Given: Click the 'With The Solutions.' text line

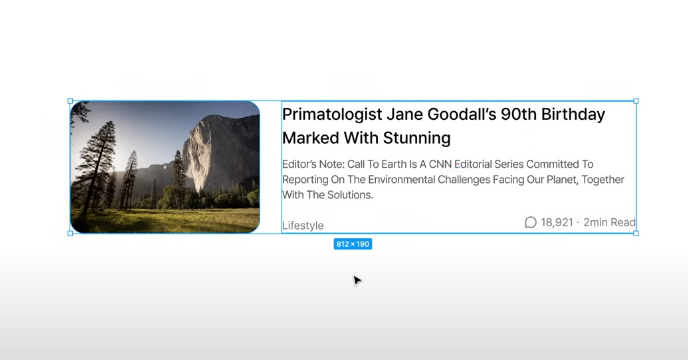Looking at the screenshot, I should point(327,195).
